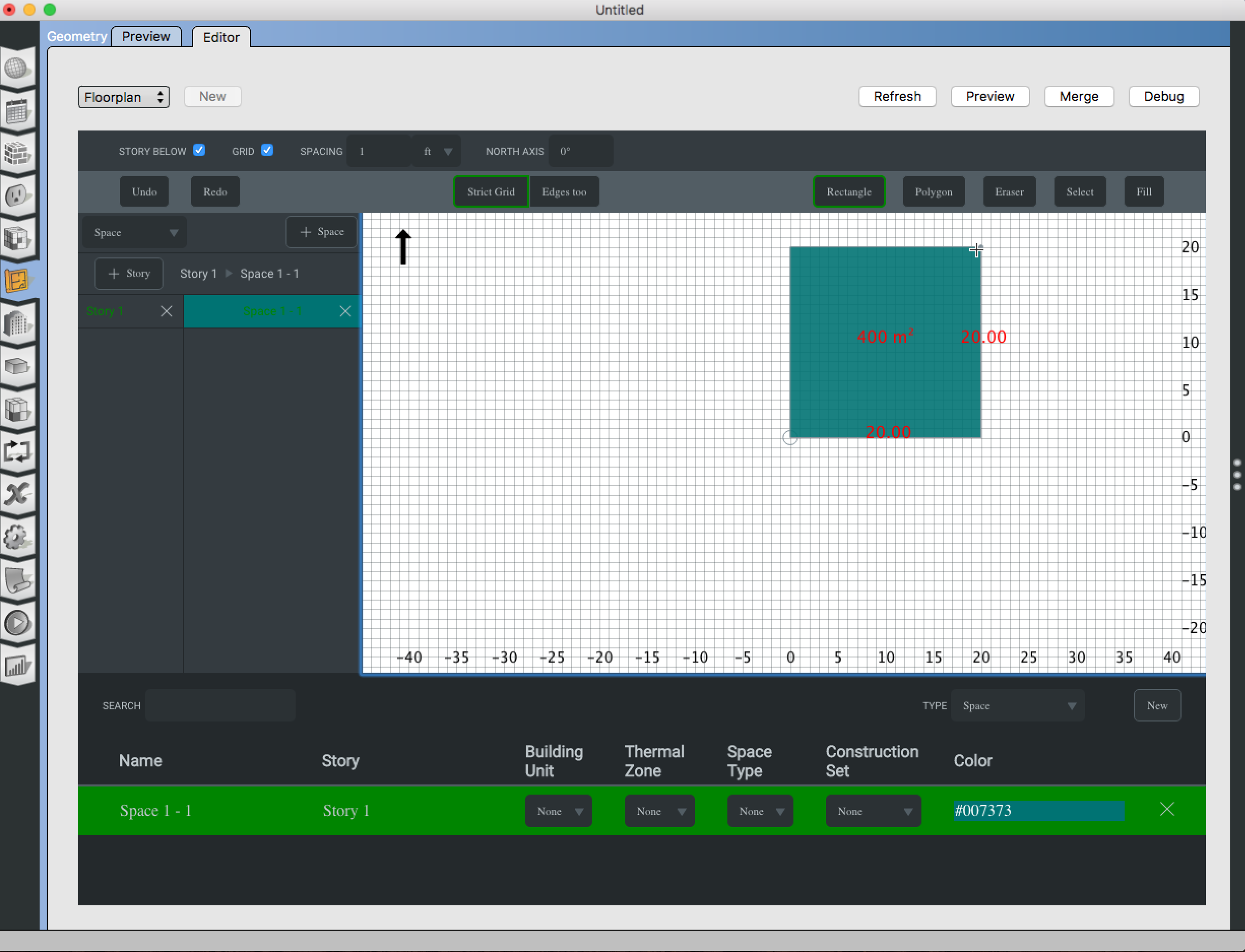
Task: Click the Merge button
Action: coord(1078,96)
